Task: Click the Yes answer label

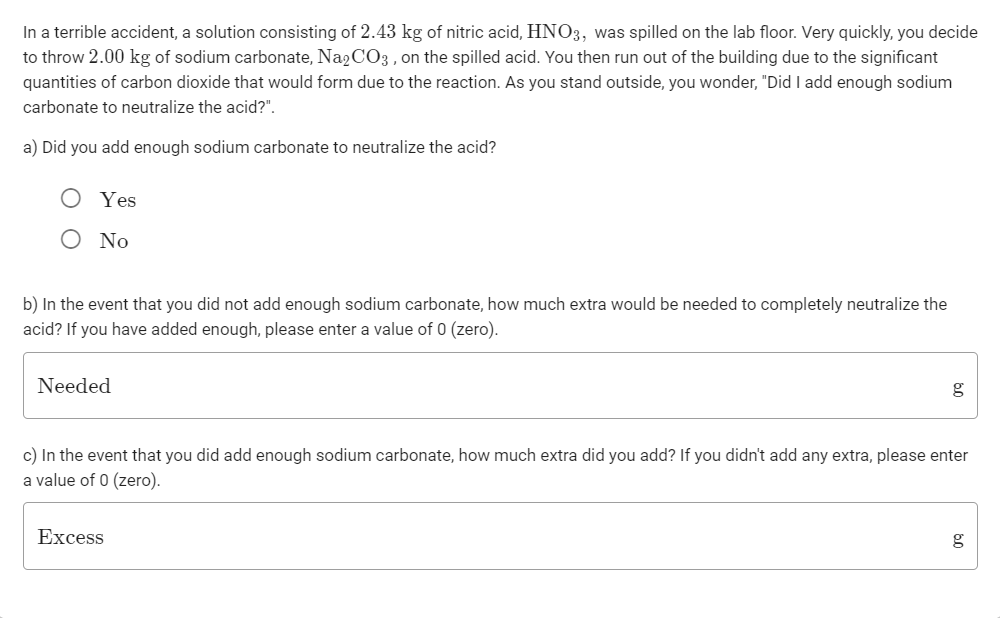Action: coord(118,200)
